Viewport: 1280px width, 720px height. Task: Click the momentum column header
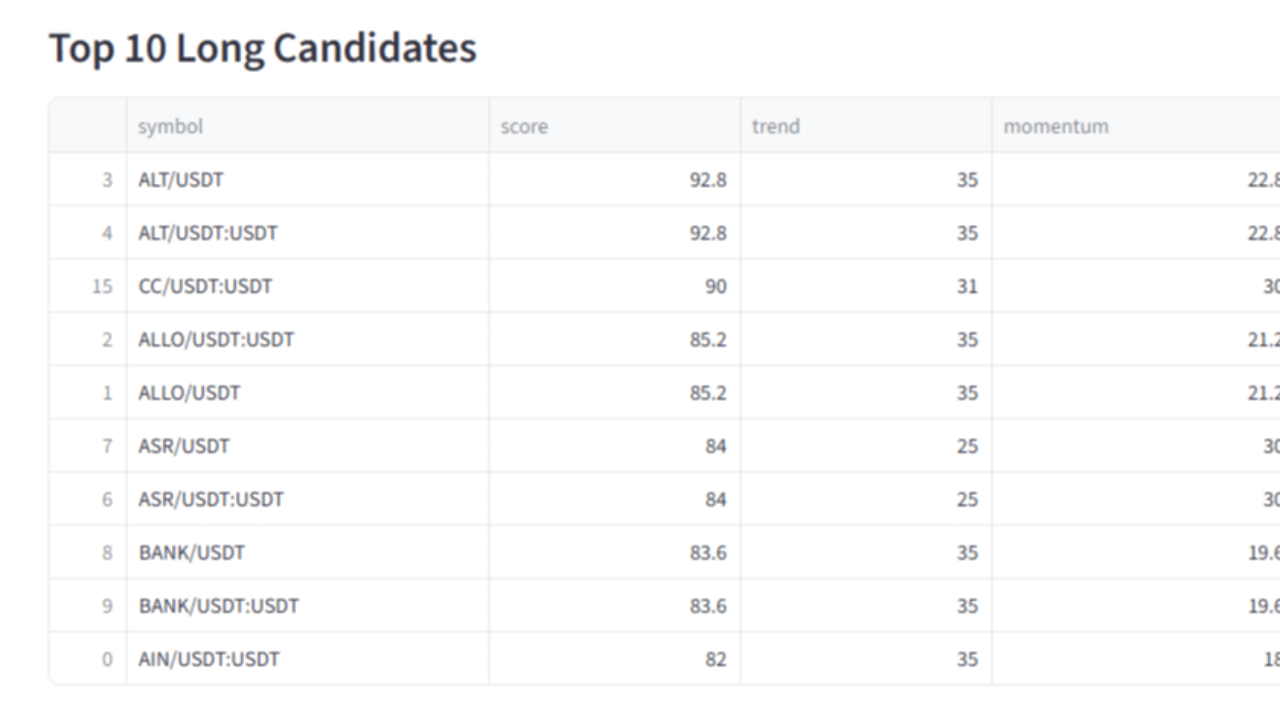(1136, 126)
